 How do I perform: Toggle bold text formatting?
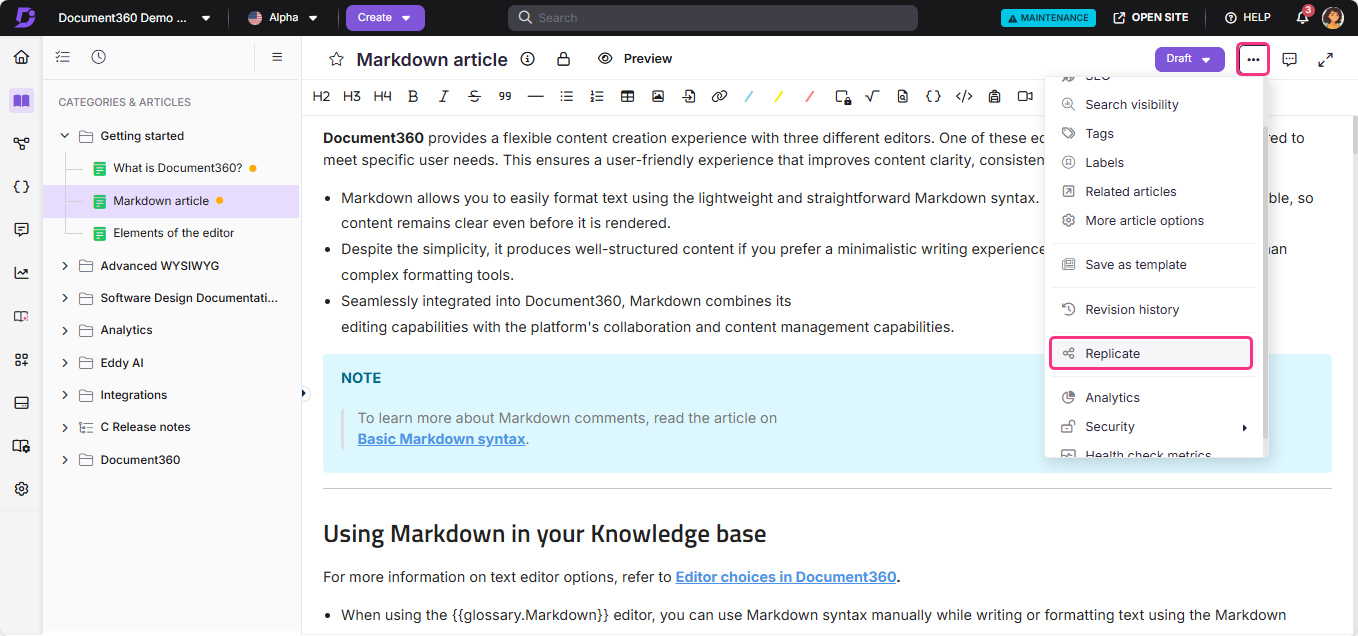click(x=413, y=96)
